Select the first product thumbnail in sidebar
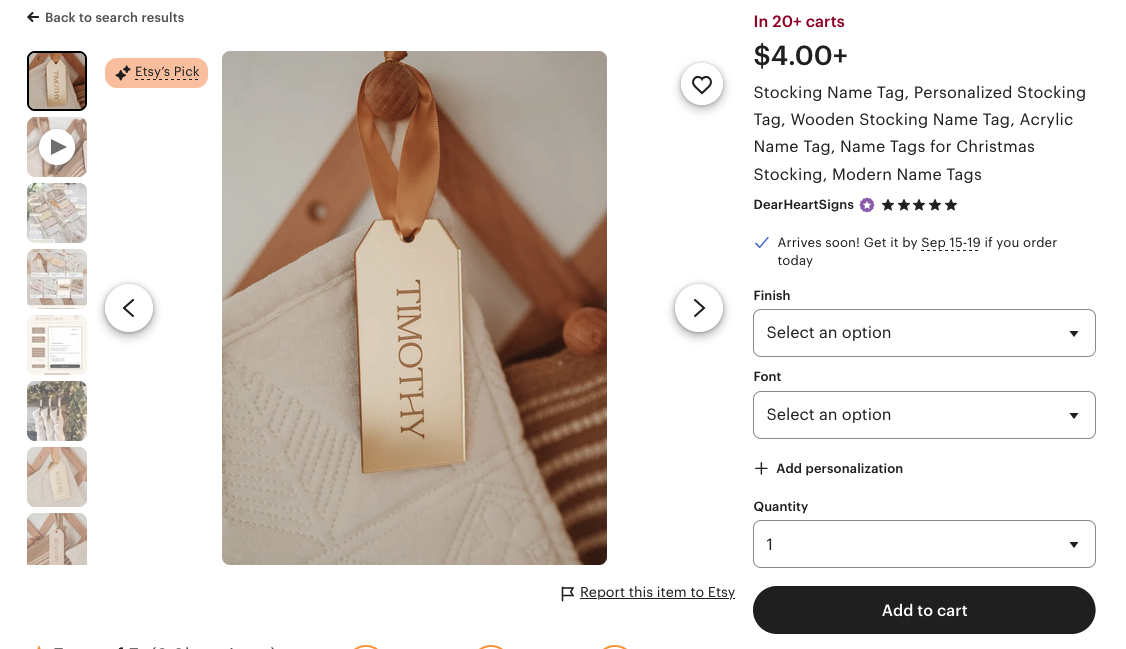Viewport: 1126px width, 649px height. pyautogui.click(x=56, y=80)
